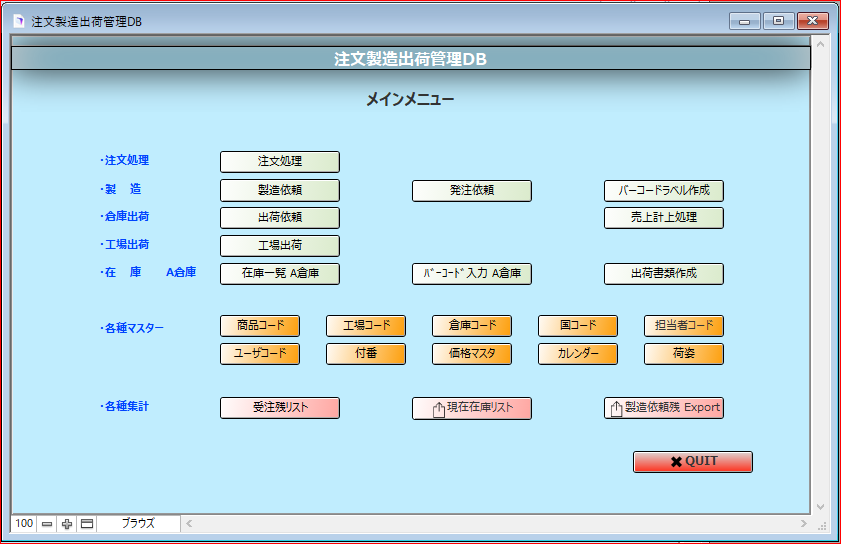Viewport: 841px width, 544px height.
Task: Click the zoom level 100 box
Action: point(24,524)
